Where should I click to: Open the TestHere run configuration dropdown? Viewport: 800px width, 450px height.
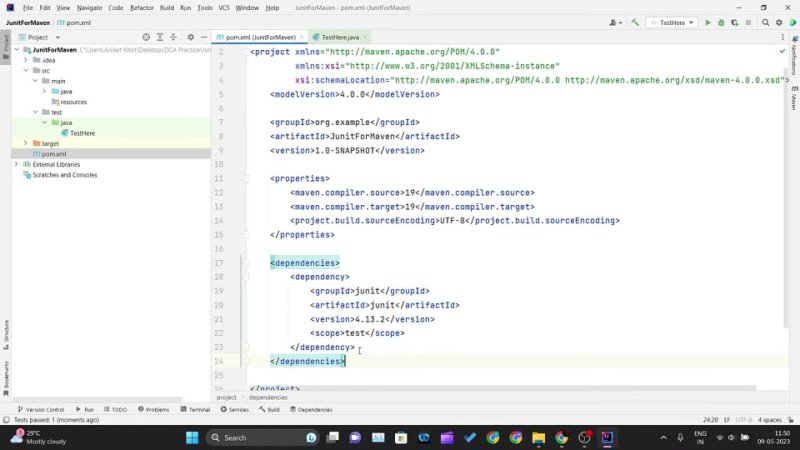[x=672, y=22]
